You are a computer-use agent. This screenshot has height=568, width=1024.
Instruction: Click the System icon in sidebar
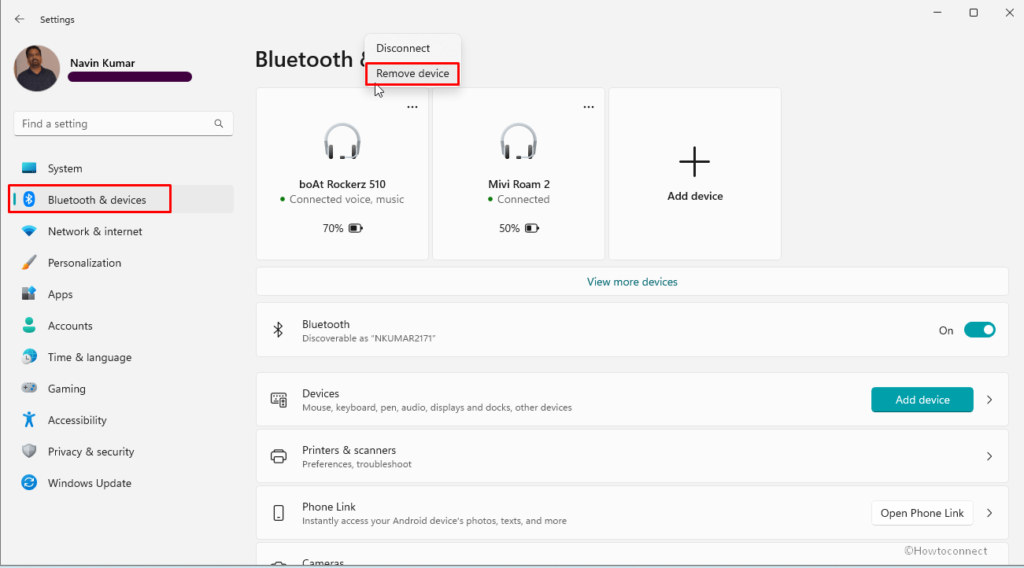pos(29,168)
